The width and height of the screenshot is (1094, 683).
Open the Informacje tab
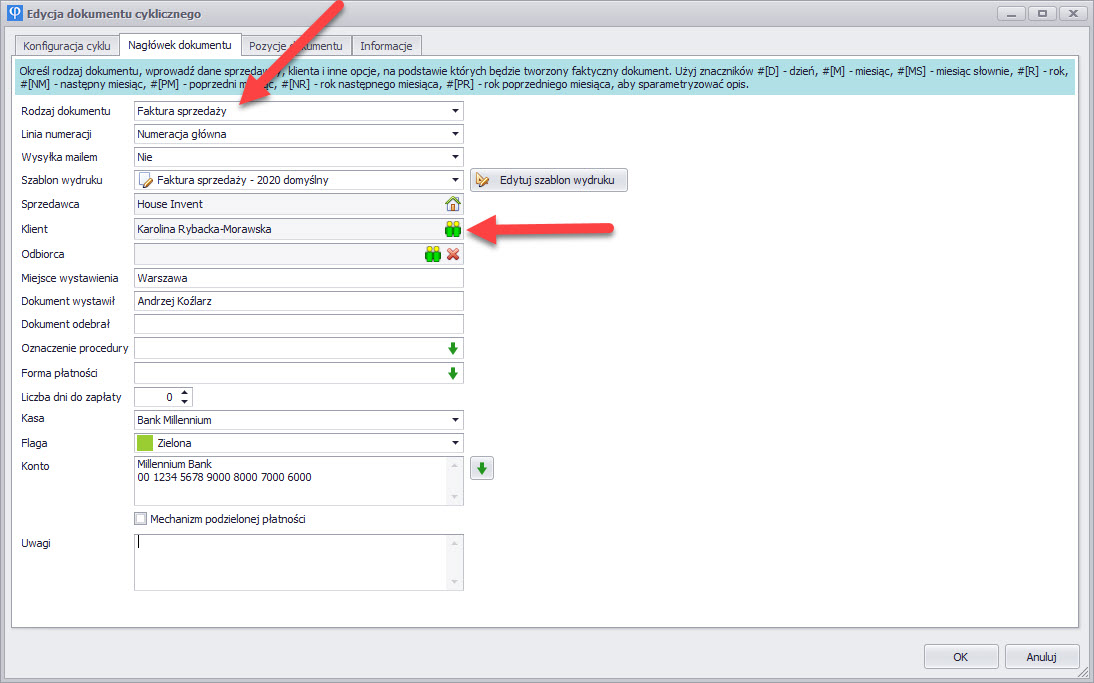coord(388,46)
